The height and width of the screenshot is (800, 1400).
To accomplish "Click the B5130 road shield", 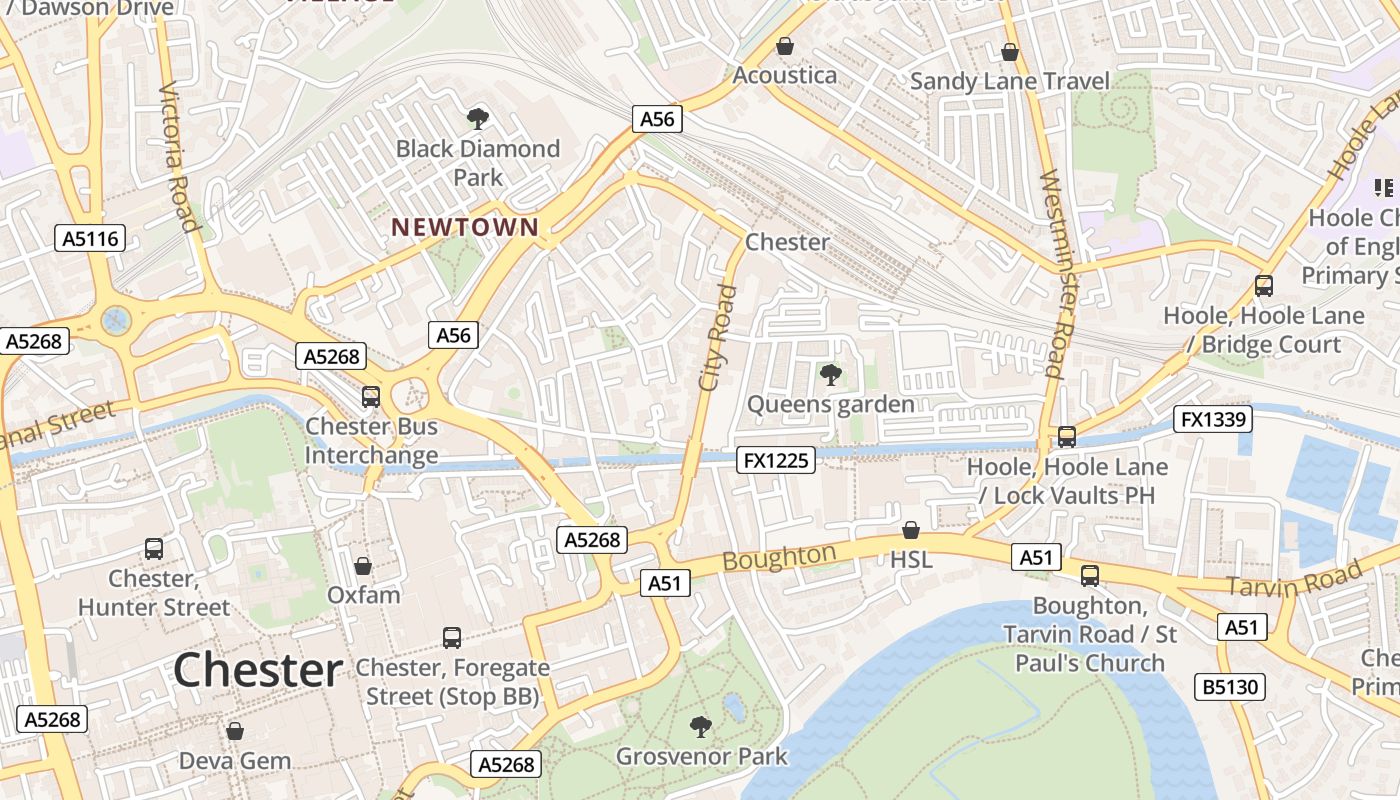I will coord(1230,688).
